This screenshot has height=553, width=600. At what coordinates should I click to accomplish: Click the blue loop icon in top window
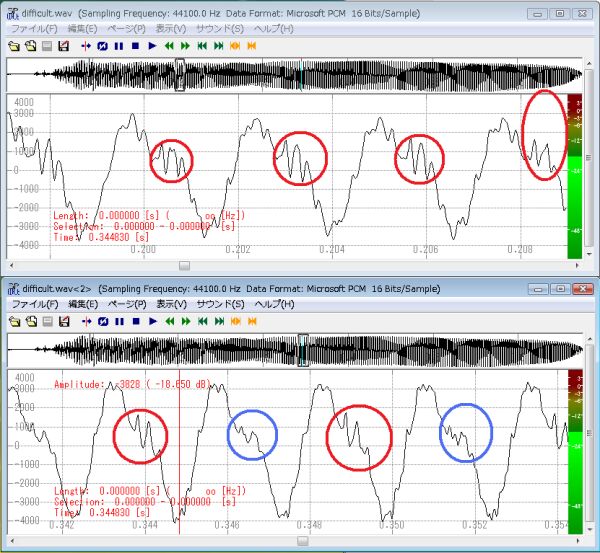pos(102,46)
